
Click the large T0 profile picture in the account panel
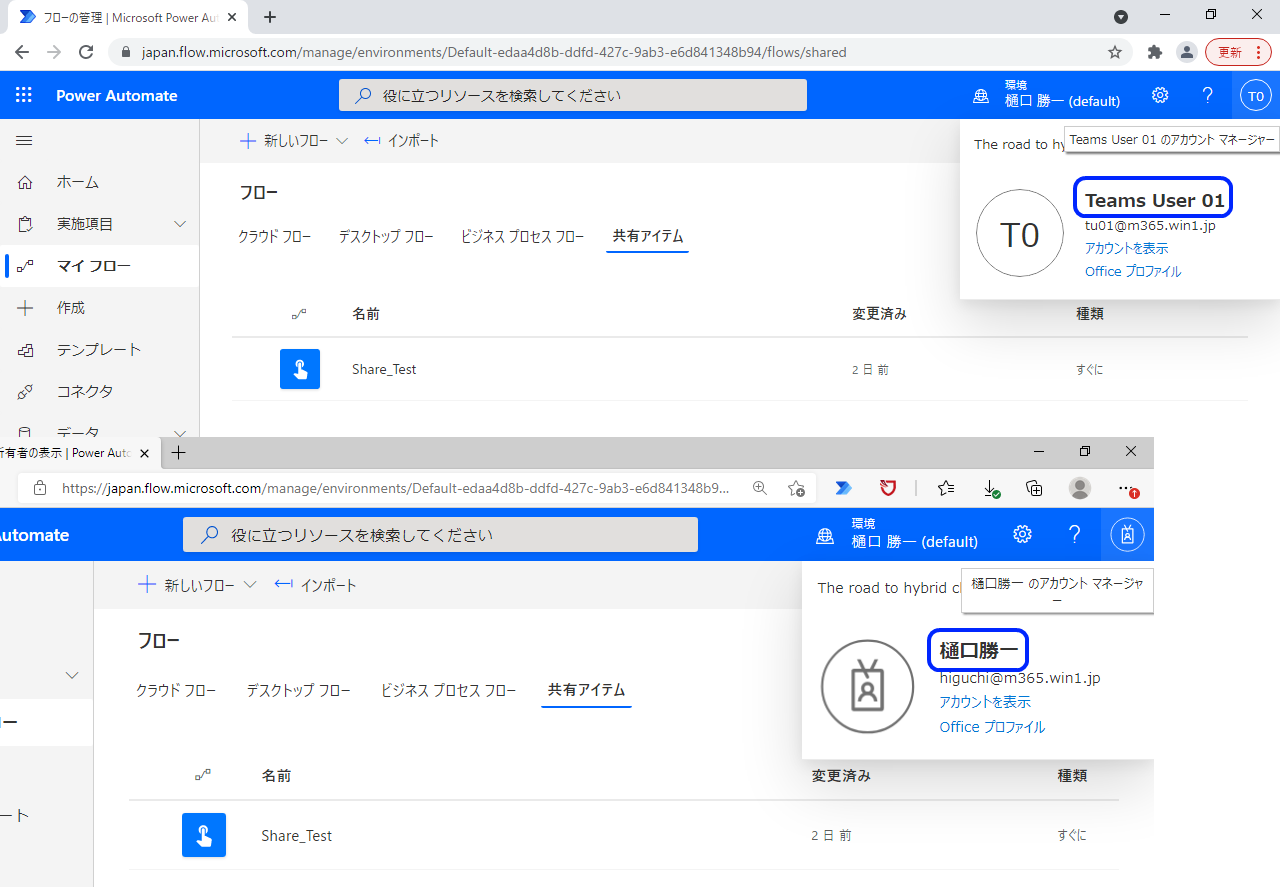pyautogui.click(x=1020, y=233)
